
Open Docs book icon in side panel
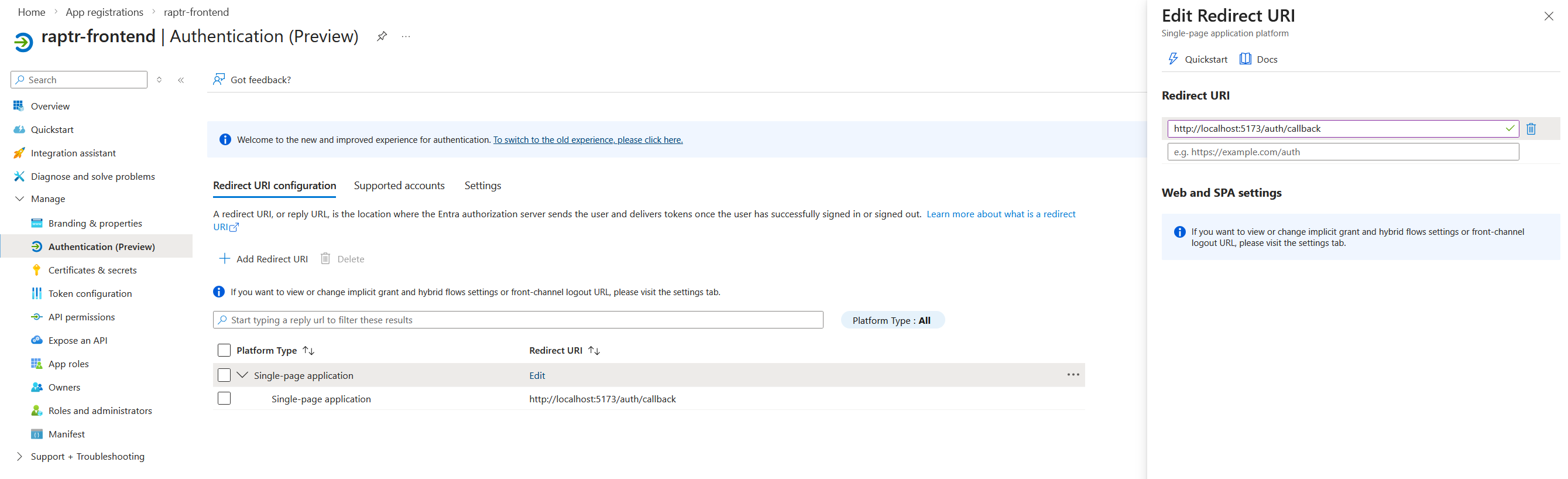tap(1246, 59)
